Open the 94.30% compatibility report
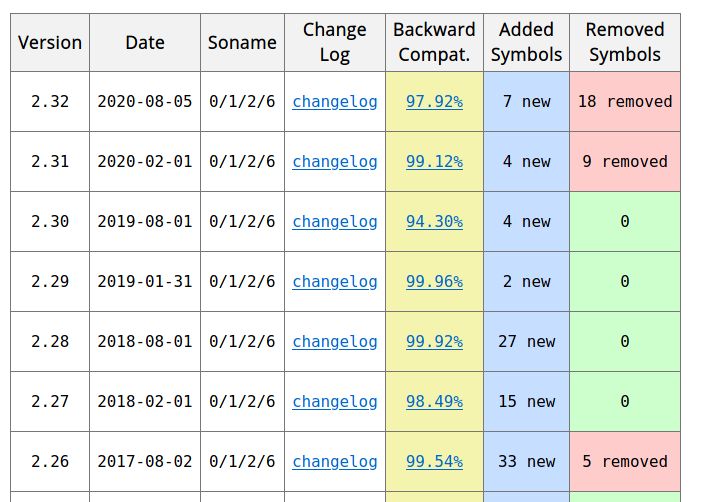714x502 pixels. [434, 221]
